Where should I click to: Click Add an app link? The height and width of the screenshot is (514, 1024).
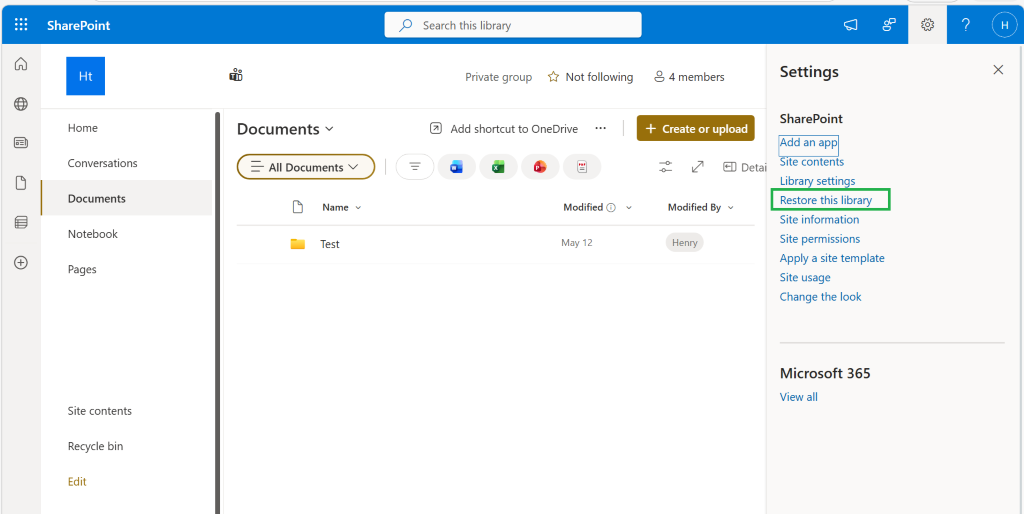point(808,142)
